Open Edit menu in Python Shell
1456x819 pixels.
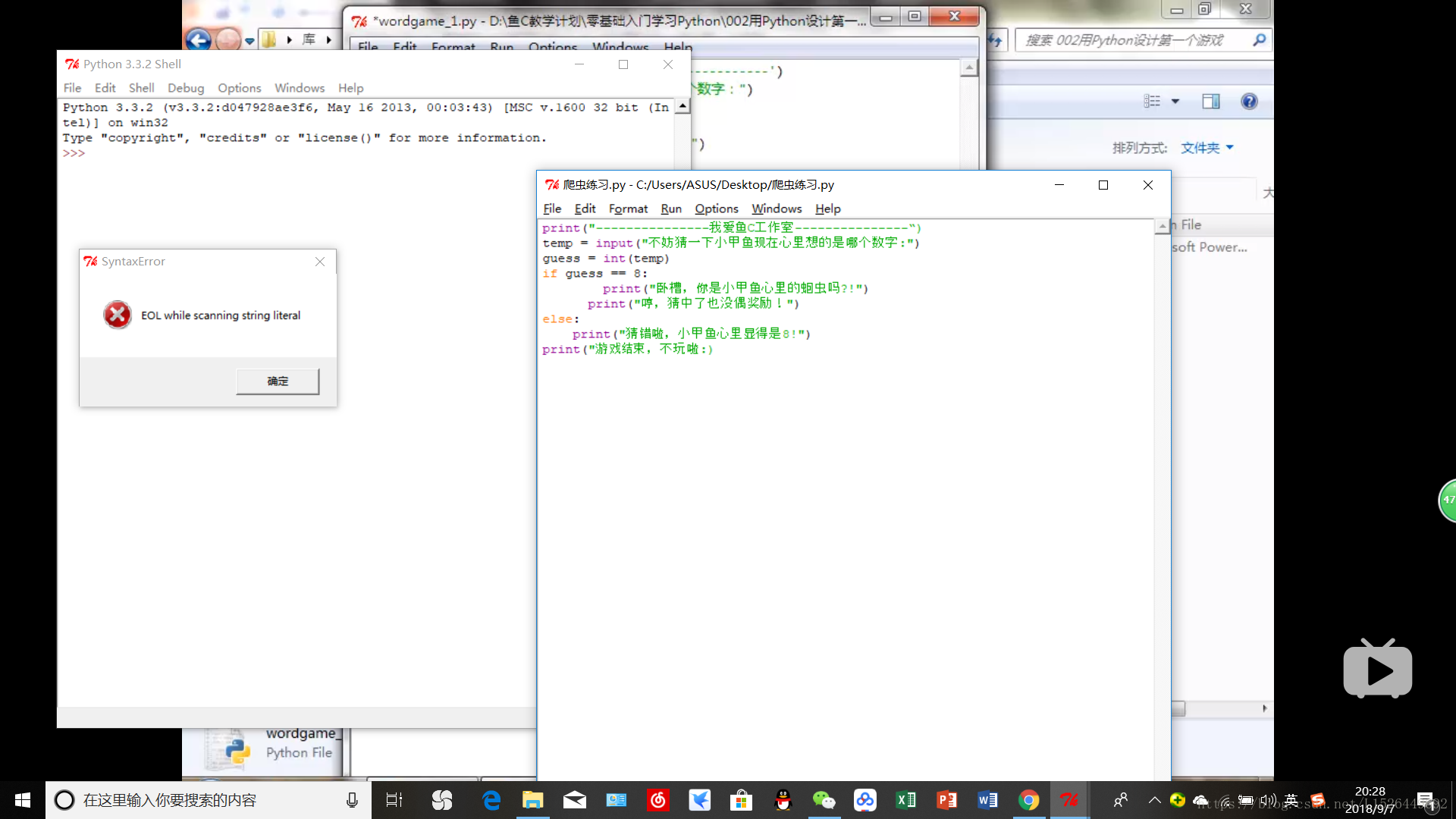(x=105, y=88)
